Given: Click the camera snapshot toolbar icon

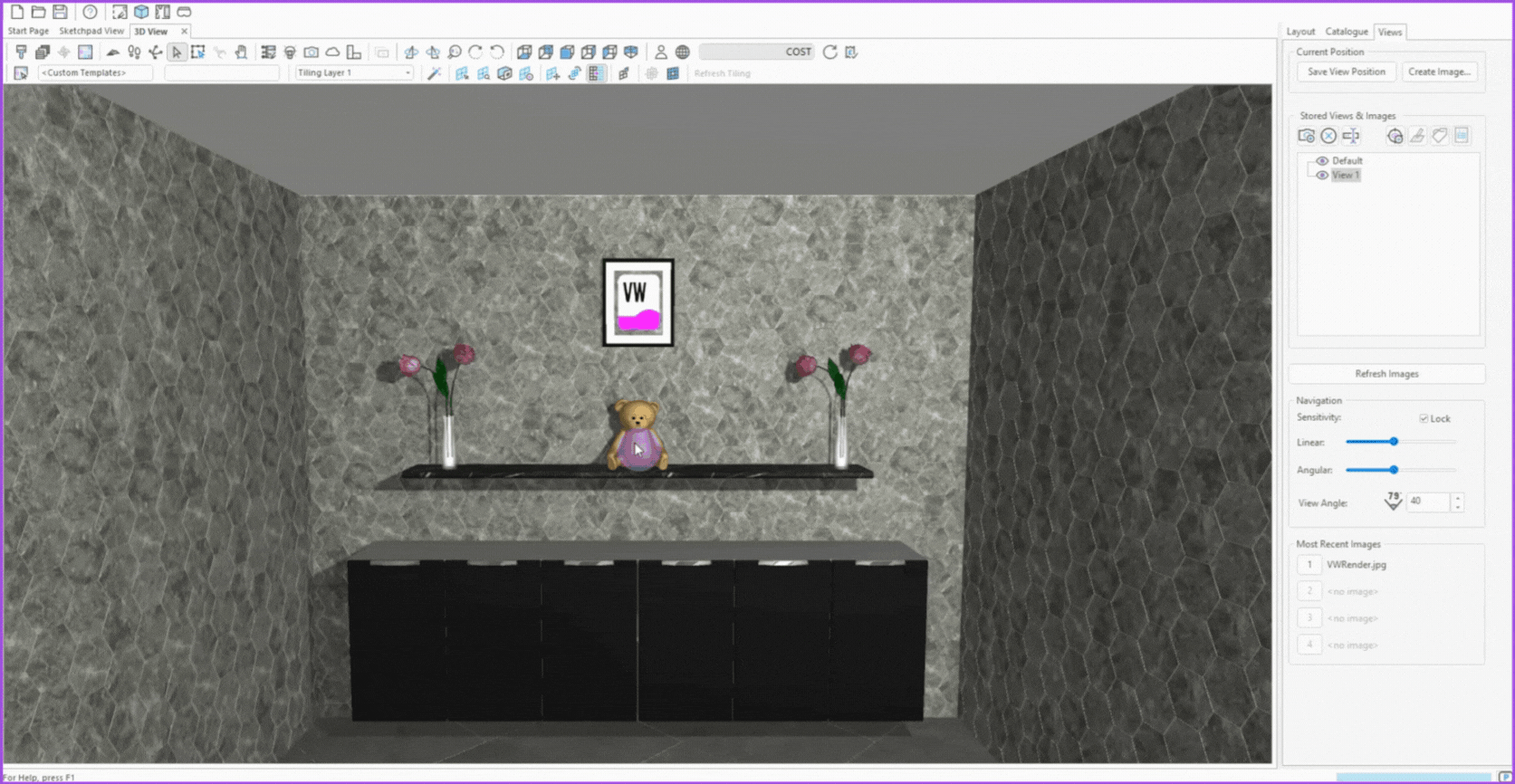Looking at the screenshot, I should (311, 53).
